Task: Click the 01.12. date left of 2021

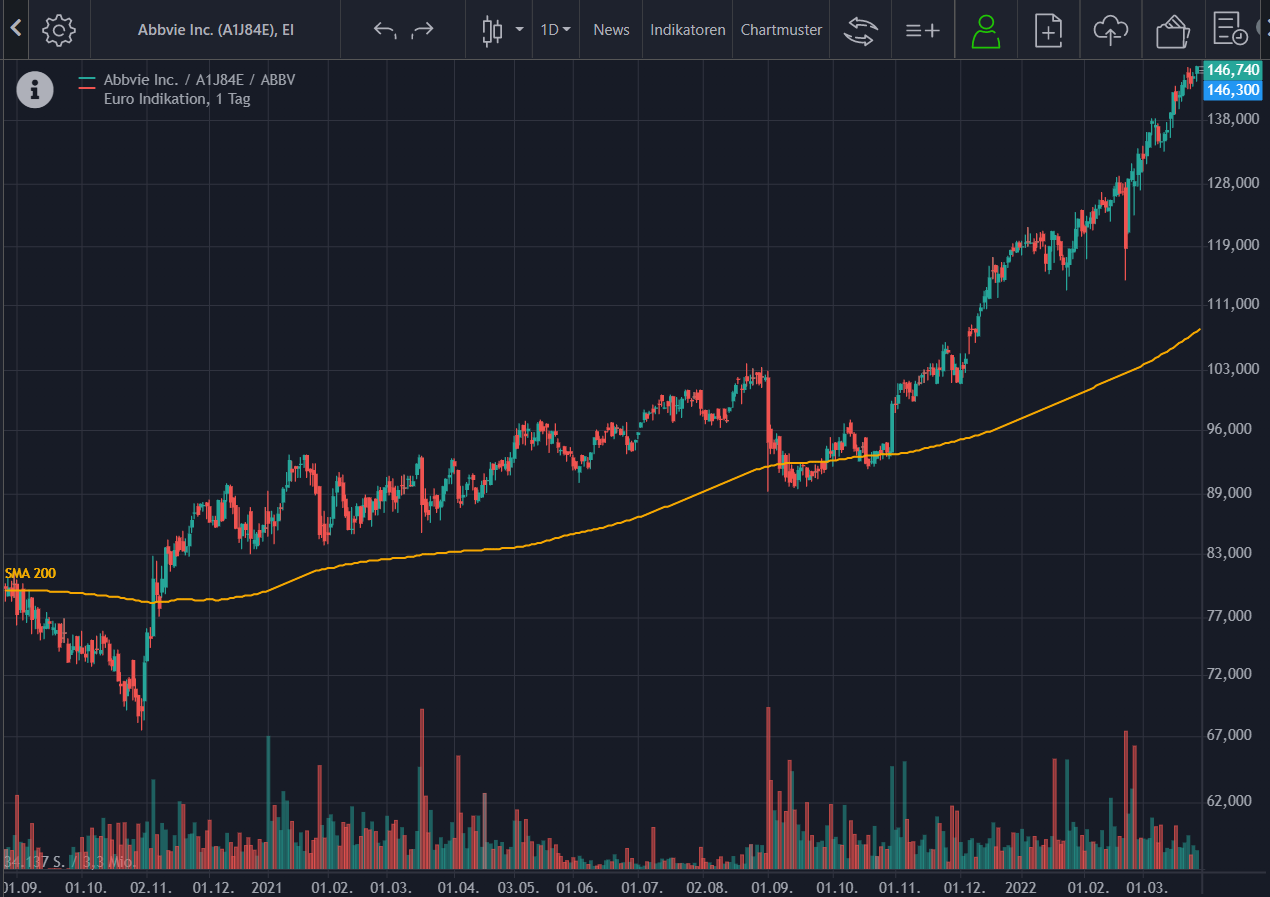Action: [x=213, y=887]
